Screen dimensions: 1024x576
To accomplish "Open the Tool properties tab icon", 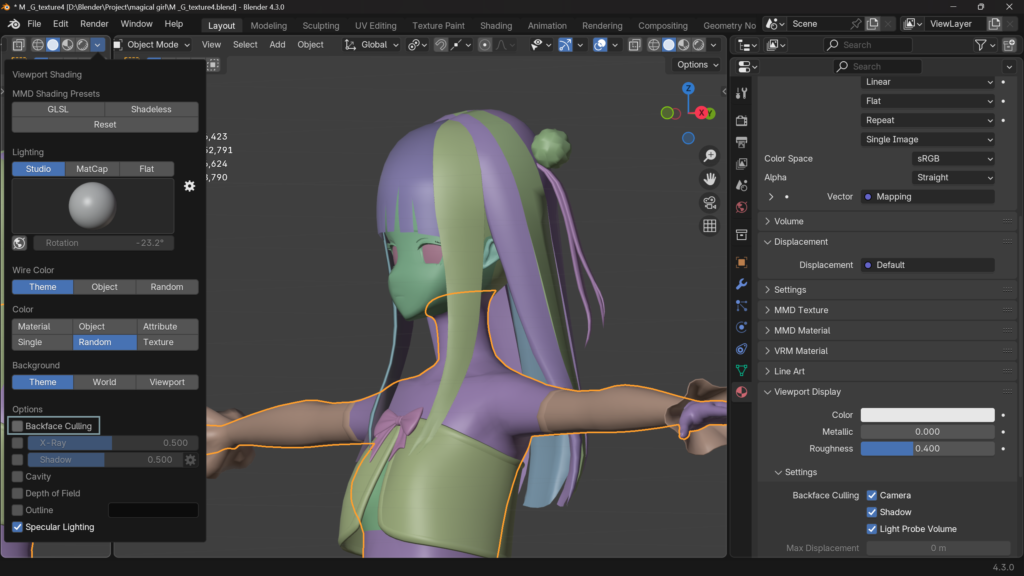I will (x=741, y=93).
